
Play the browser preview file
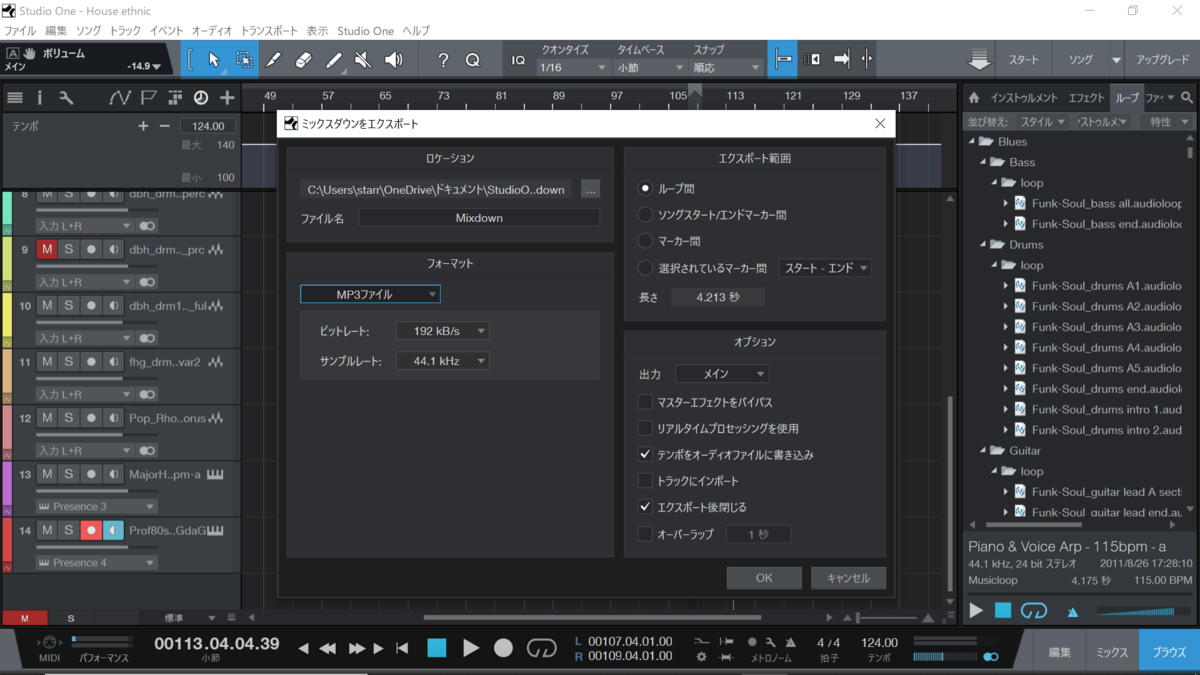976,610
